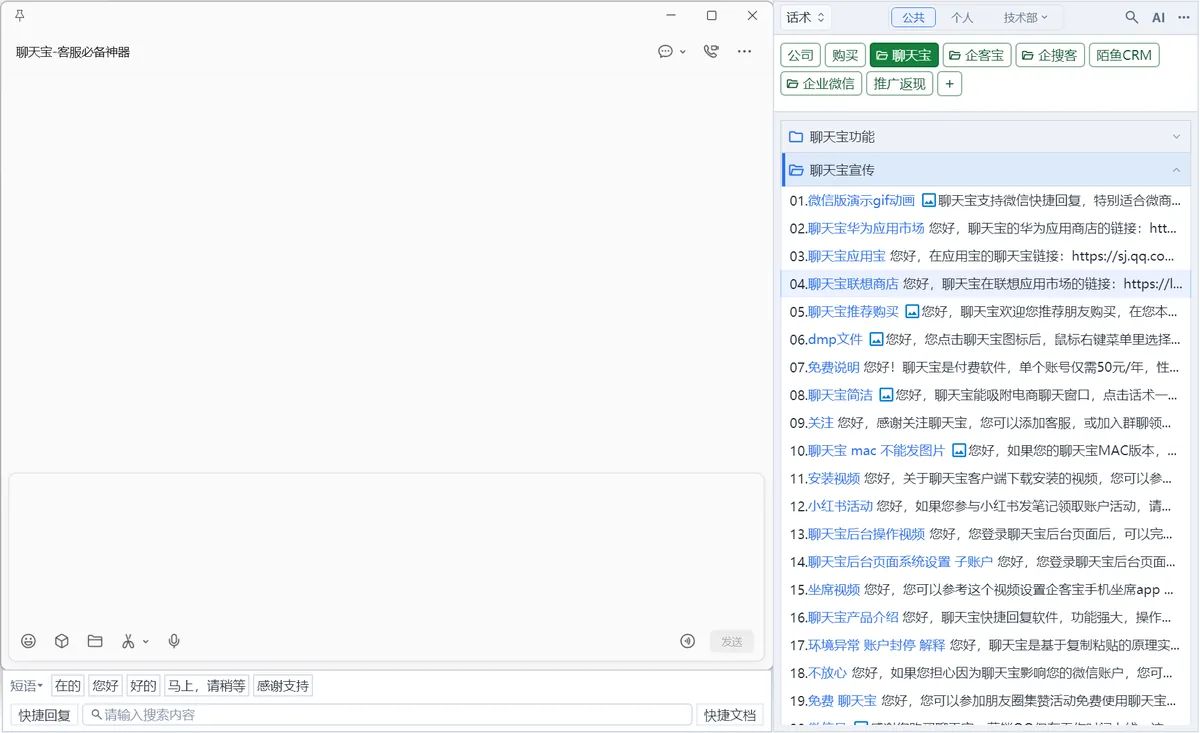Viewport: 1200px width, 733px height.
Task: Click the image icon in 聊天宝简洁 row
Action: 886,395
